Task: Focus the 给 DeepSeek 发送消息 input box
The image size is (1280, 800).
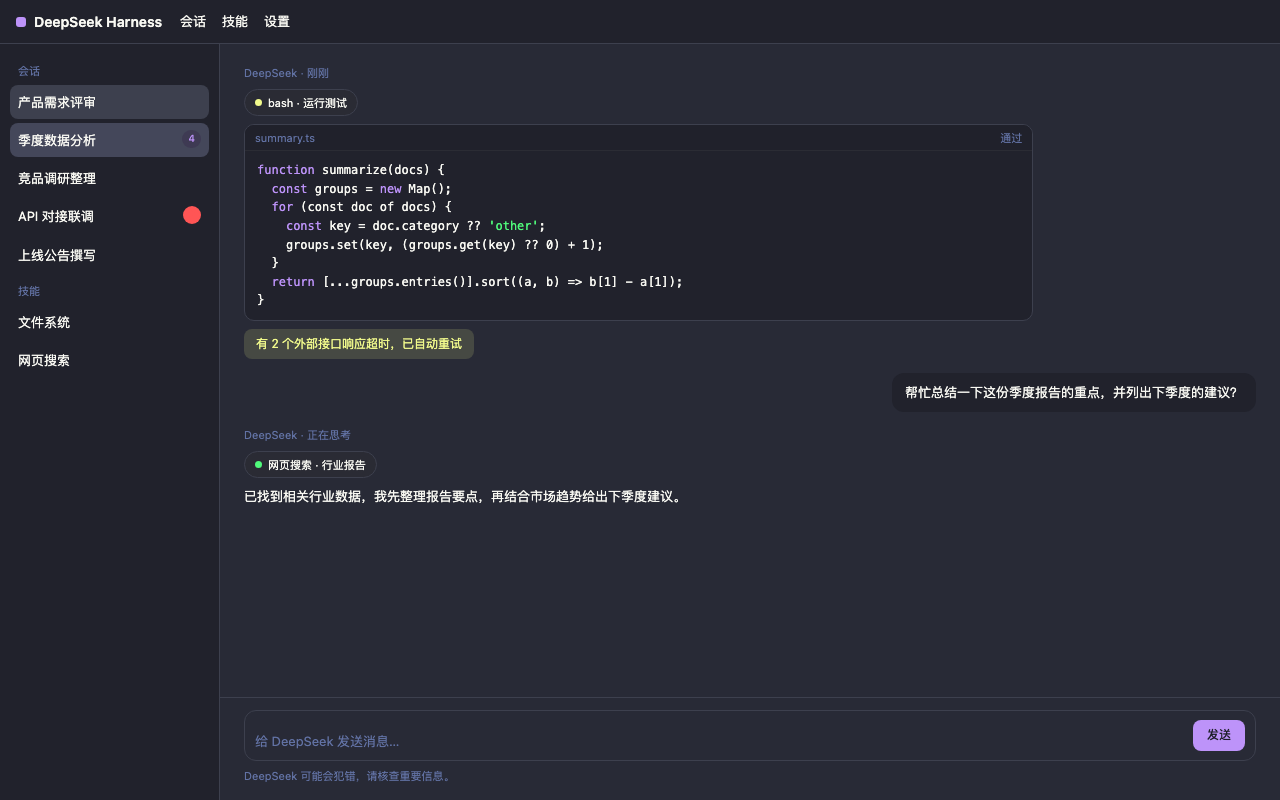Action: coord(718,741)
